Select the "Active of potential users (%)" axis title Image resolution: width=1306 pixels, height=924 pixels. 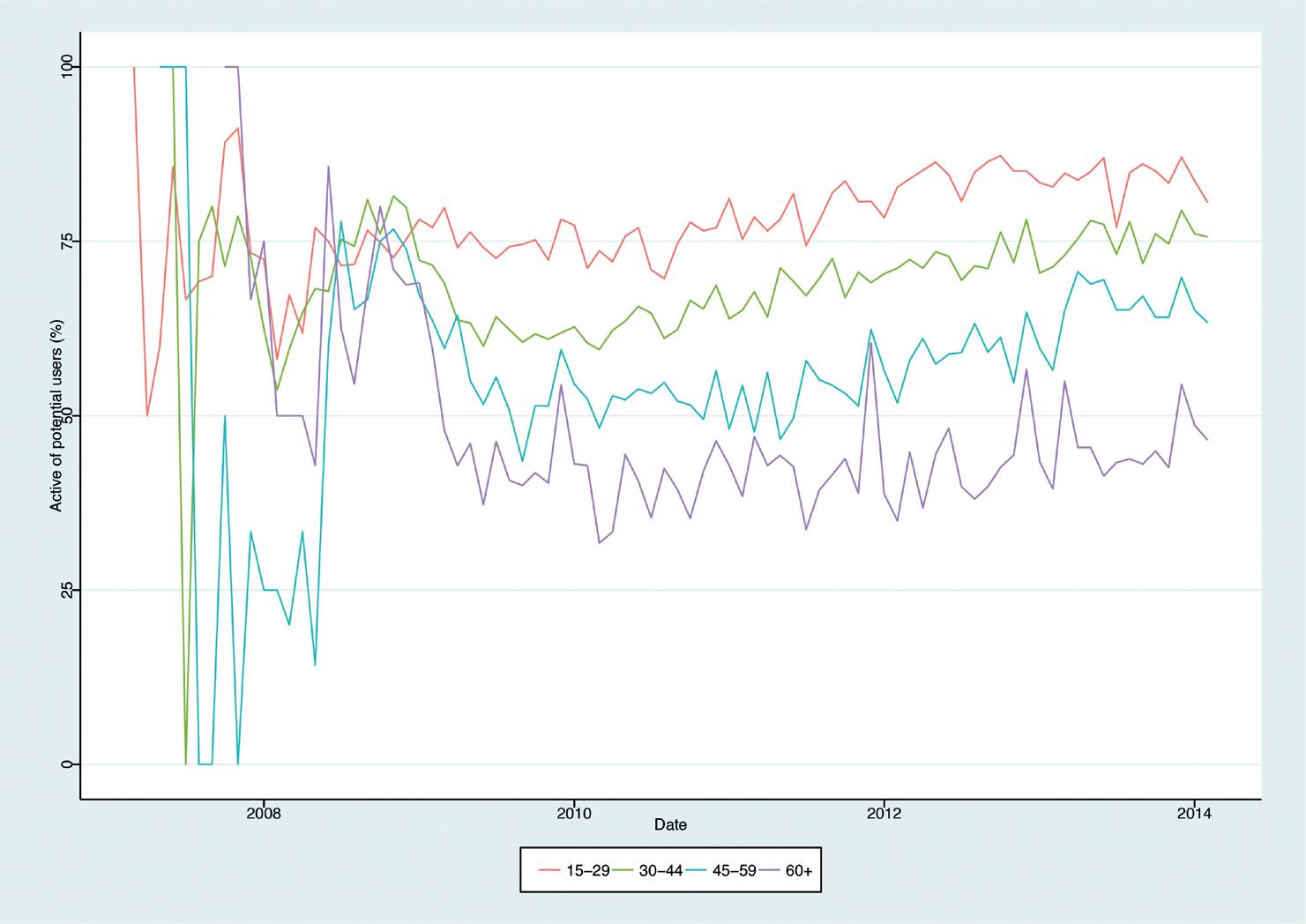[x=55, y=415]
